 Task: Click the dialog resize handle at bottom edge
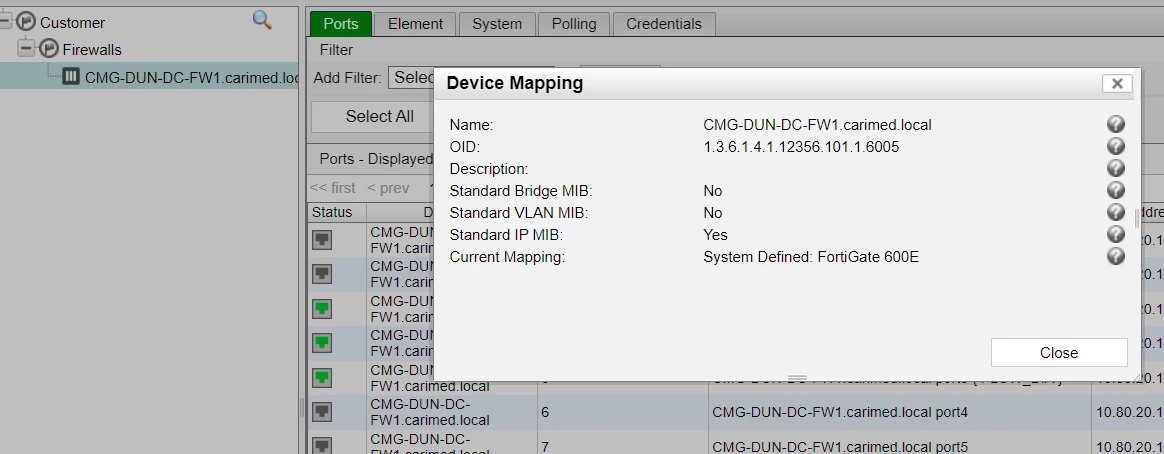pos(797,378)
